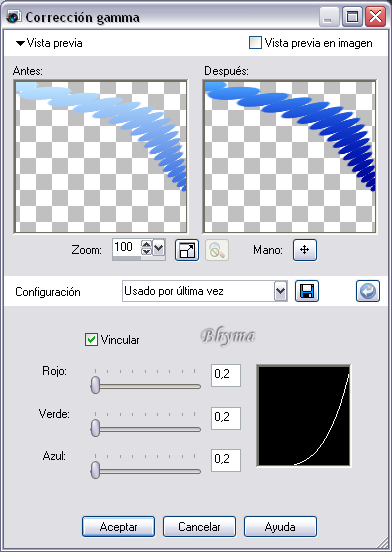Open the Configuración preset dropdown
This screenshot has width=392, height=552.
pyautogui.click(x=280, y=291)
